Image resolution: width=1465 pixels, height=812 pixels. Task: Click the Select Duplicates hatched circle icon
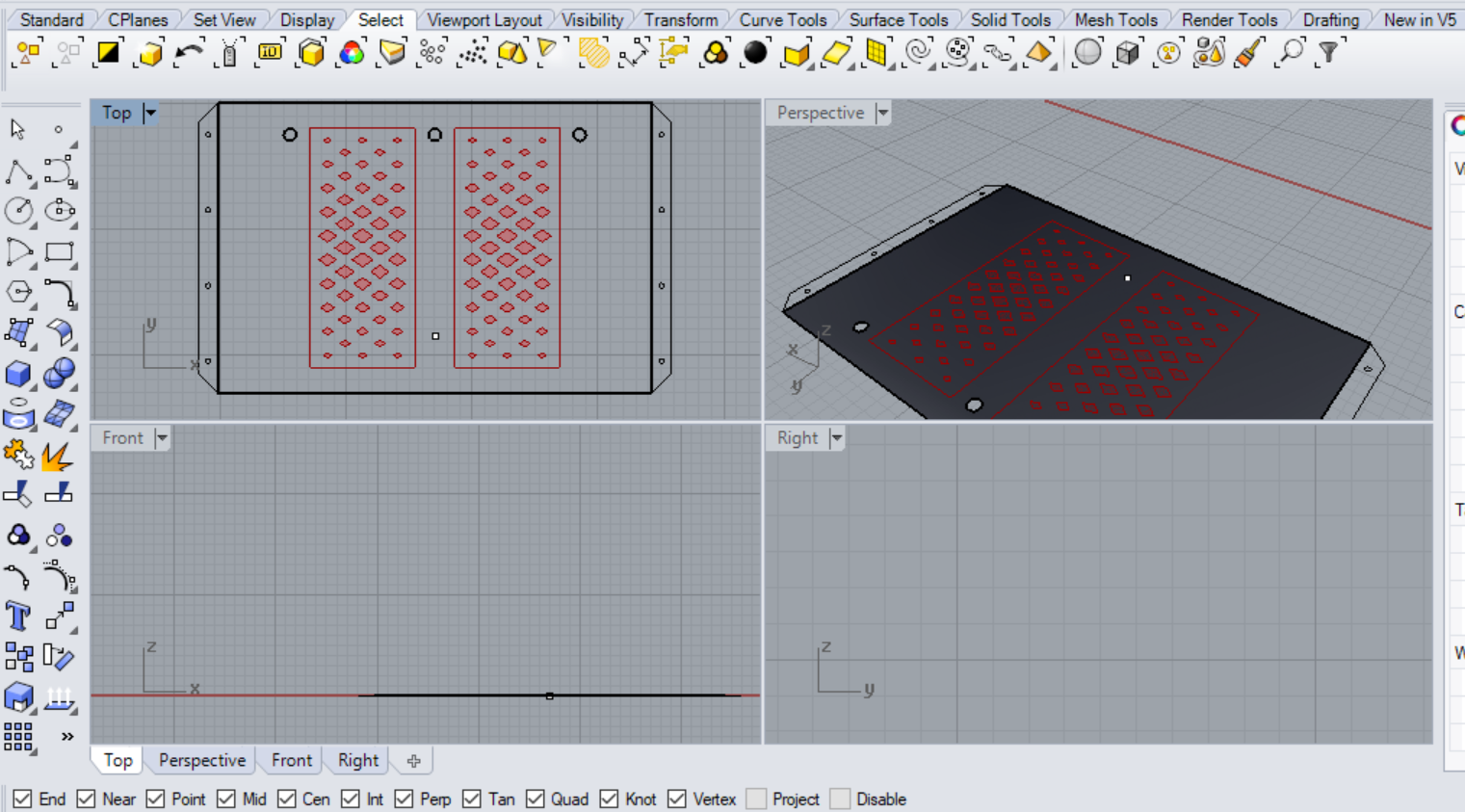click(593, 53)
